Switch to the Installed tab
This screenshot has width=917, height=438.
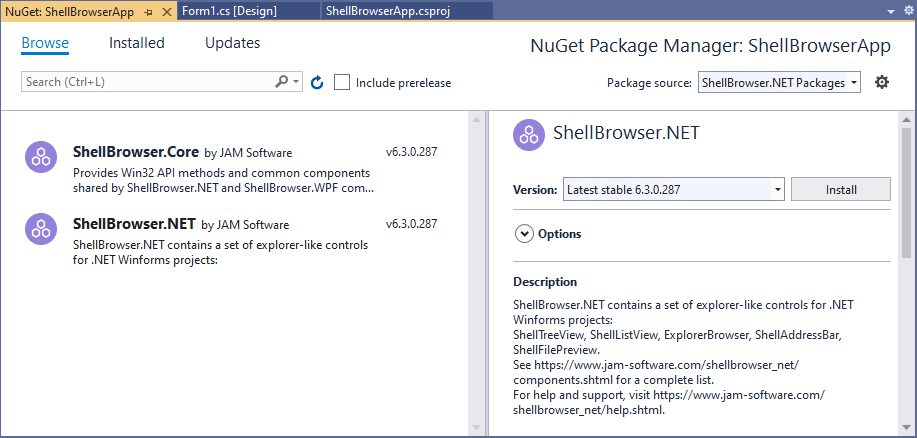[x=137, y=43]
